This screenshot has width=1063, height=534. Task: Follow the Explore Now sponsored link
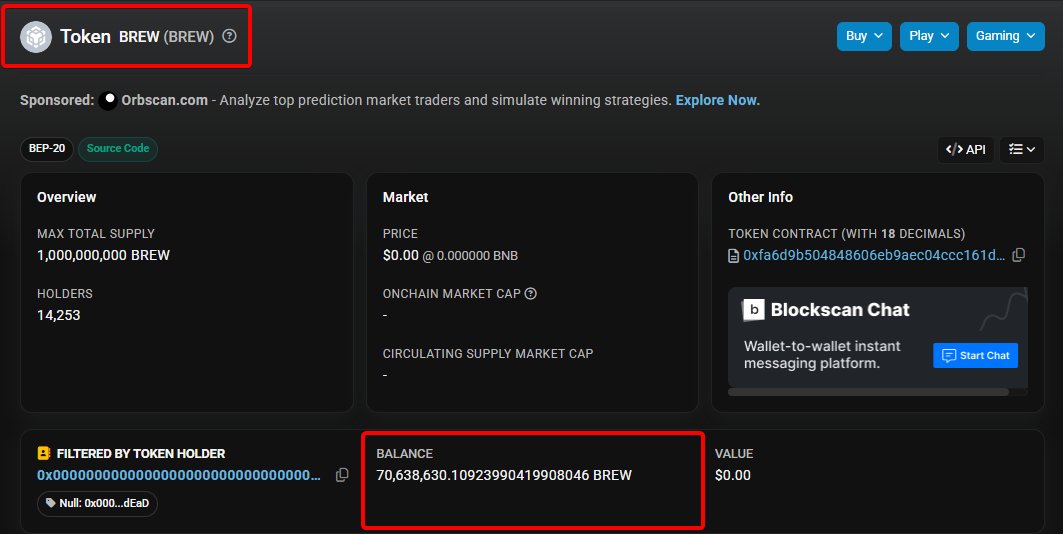(717, 100)
